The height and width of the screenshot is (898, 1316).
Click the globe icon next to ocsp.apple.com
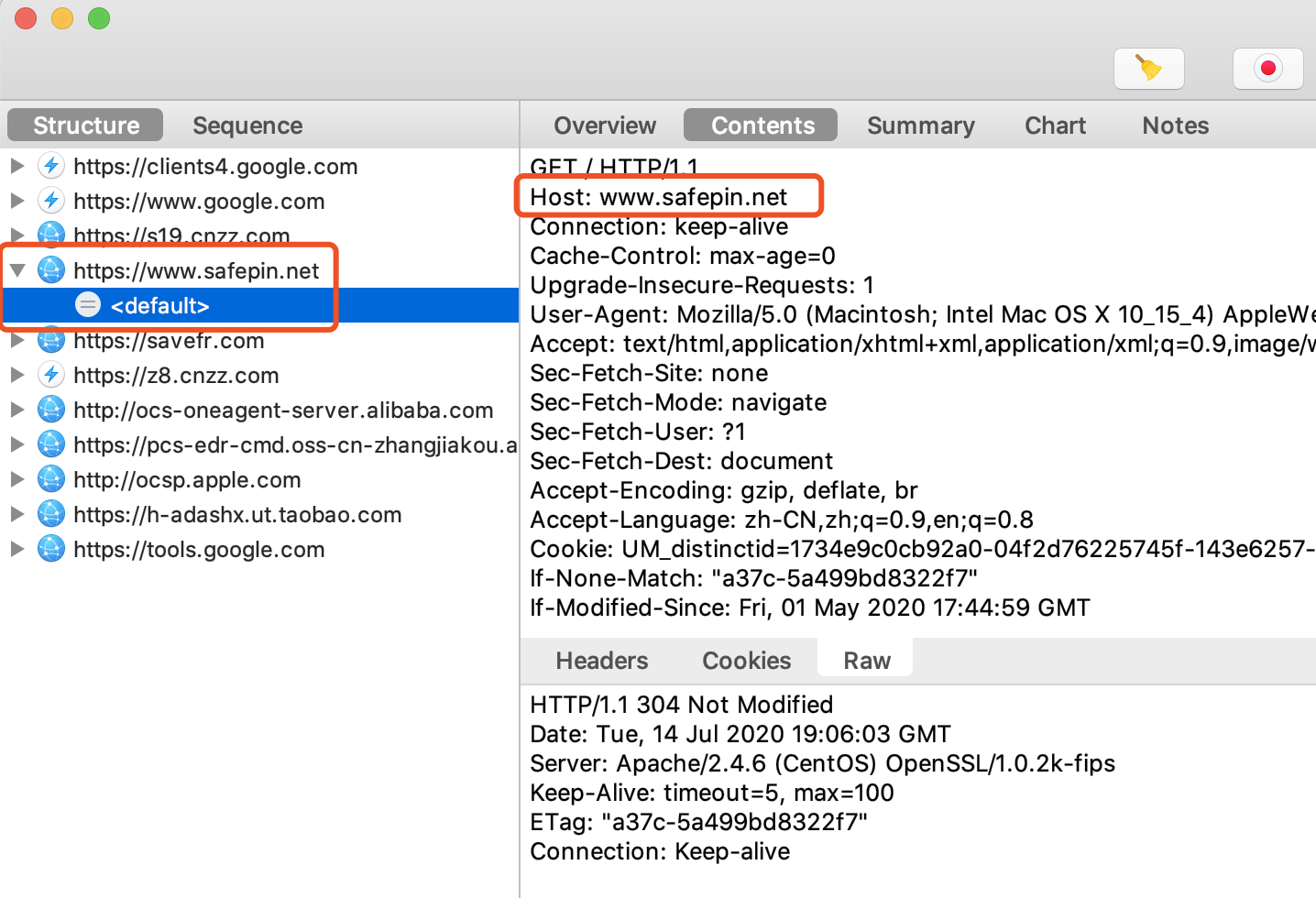point(51,479)
